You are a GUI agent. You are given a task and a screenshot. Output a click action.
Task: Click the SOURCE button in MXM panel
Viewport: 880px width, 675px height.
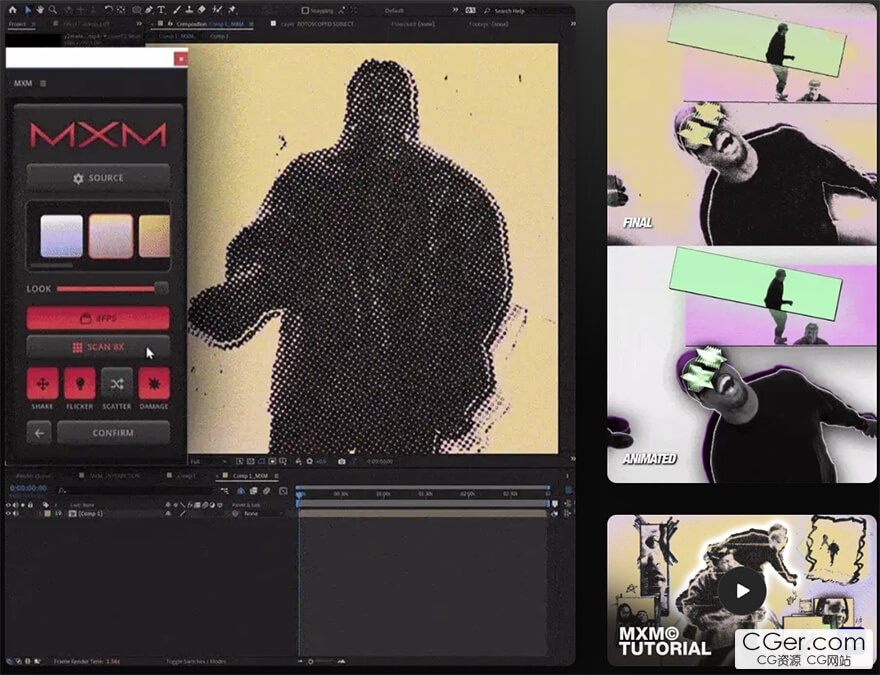pos(98,178)
